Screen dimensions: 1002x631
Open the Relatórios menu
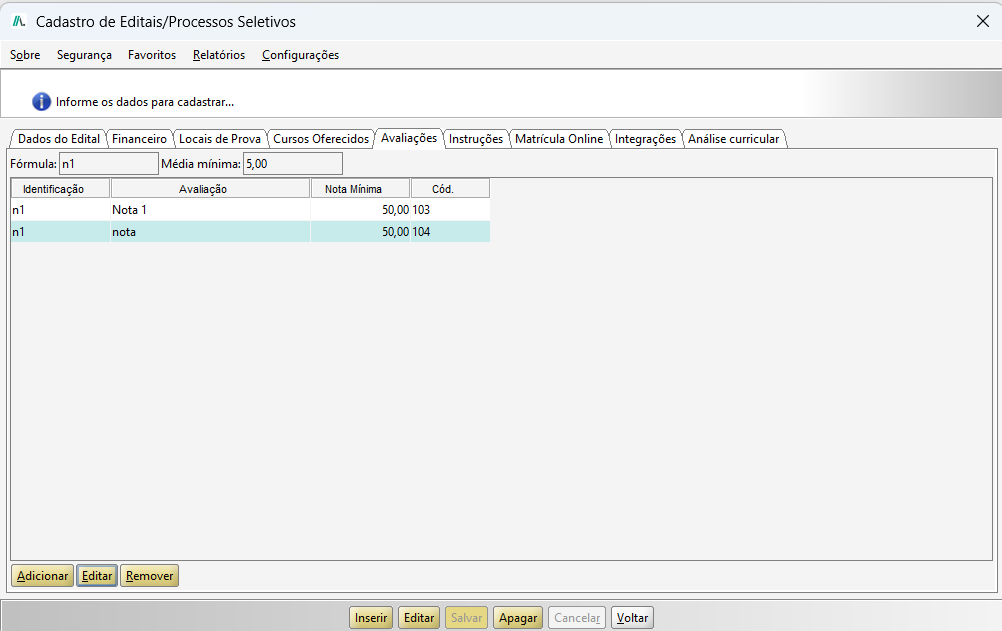[x=219, y=55]
